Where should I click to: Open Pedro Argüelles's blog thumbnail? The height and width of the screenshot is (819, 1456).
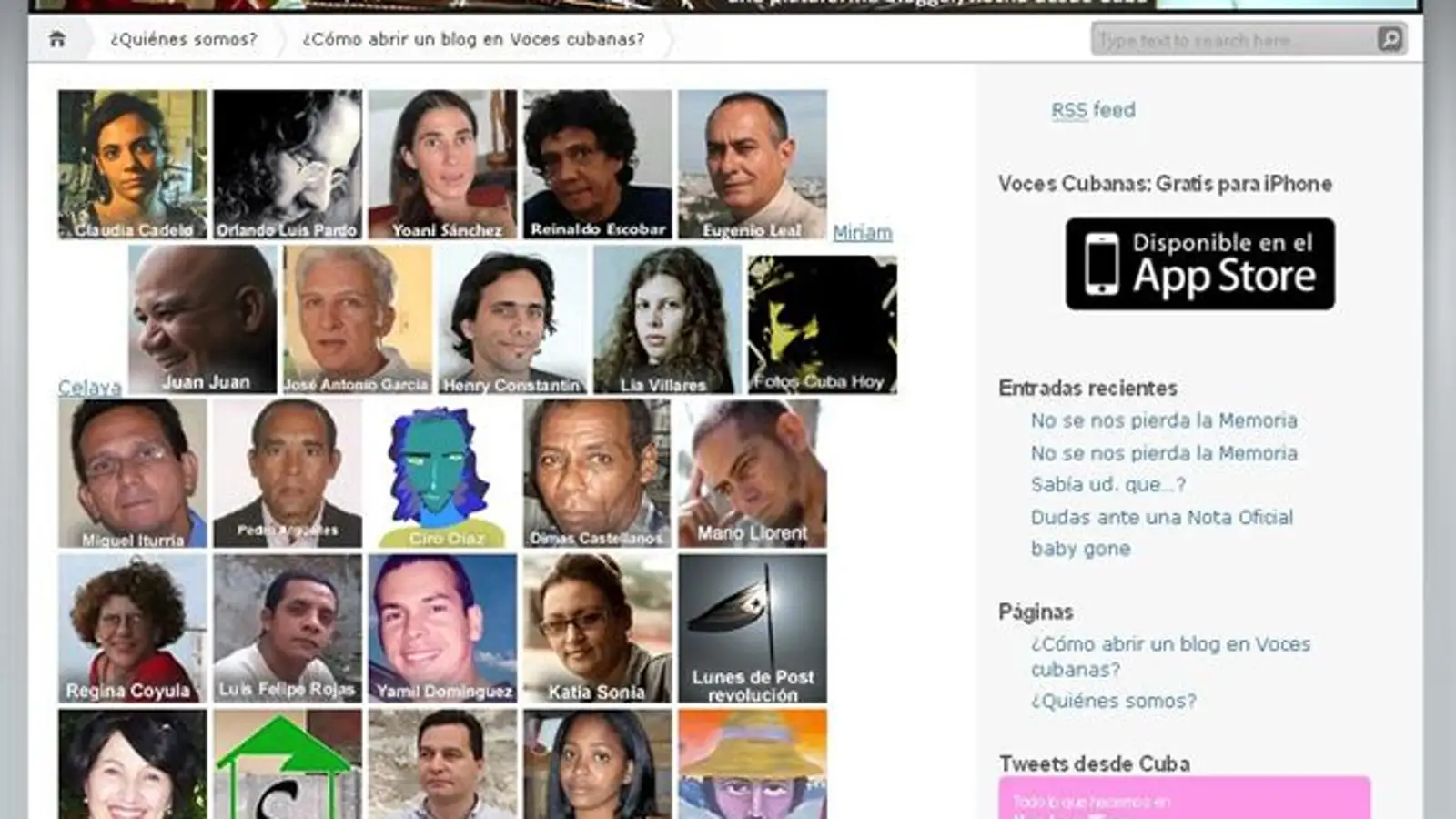point(288,473)
